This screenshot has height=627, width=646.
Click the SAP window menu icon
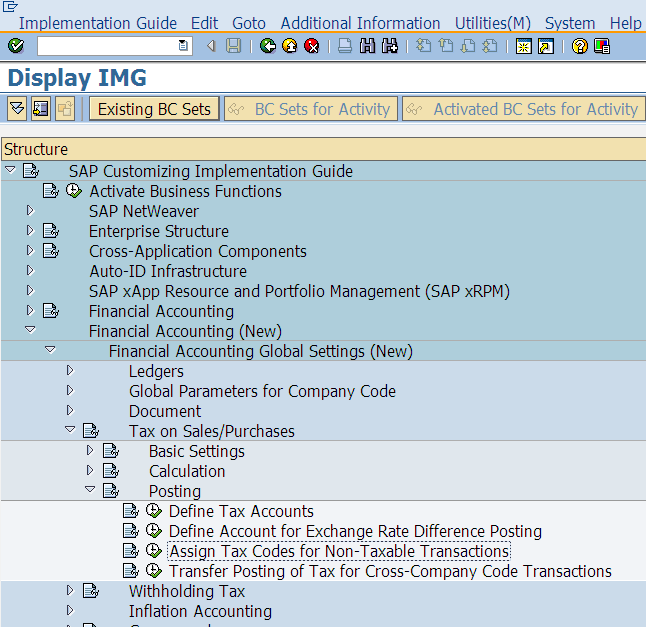pos(10,6)
